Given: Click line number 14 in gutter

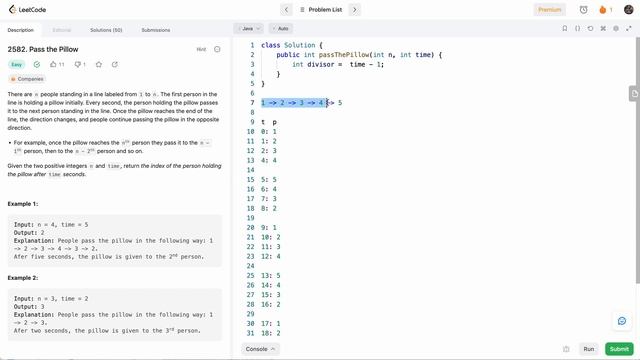Looking at the screenshot, I should [x=251, y=170].
